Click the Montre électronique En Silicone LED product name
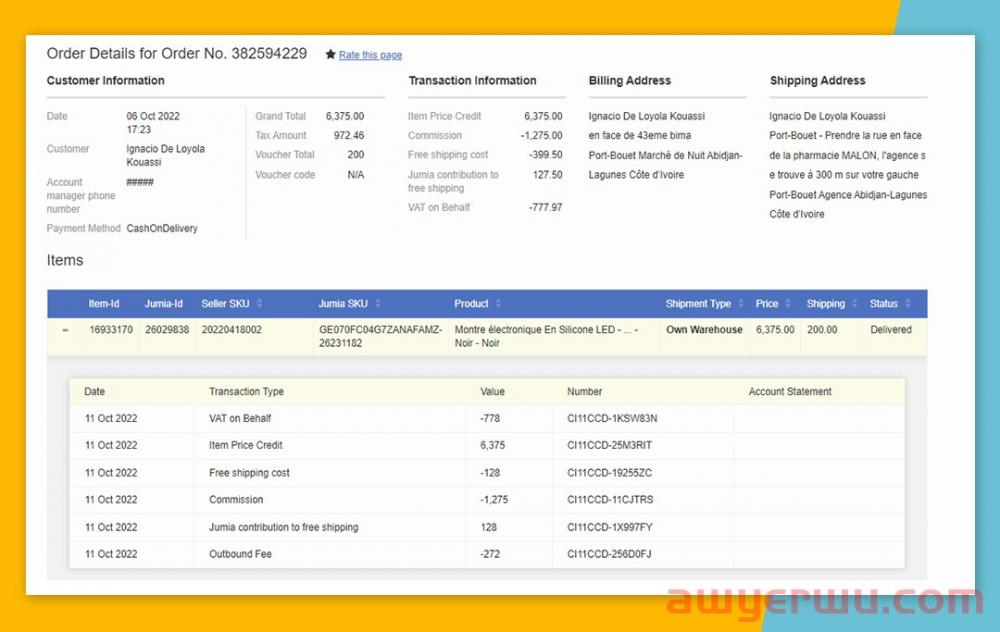 (547, 336)
